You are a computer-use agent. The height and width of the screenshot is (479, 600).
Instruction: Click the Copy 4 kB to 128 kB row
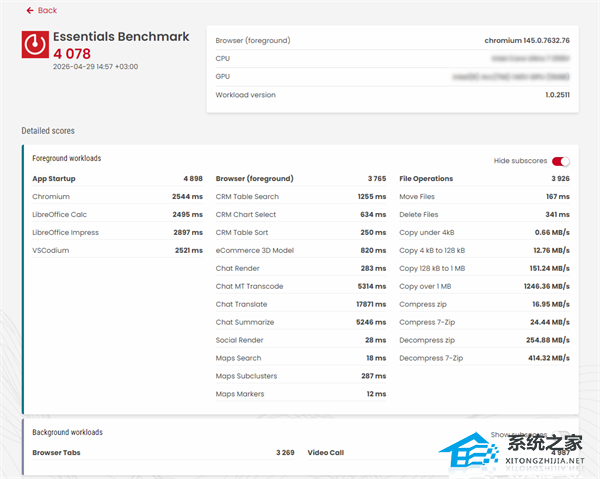click(x=484, y=251)
